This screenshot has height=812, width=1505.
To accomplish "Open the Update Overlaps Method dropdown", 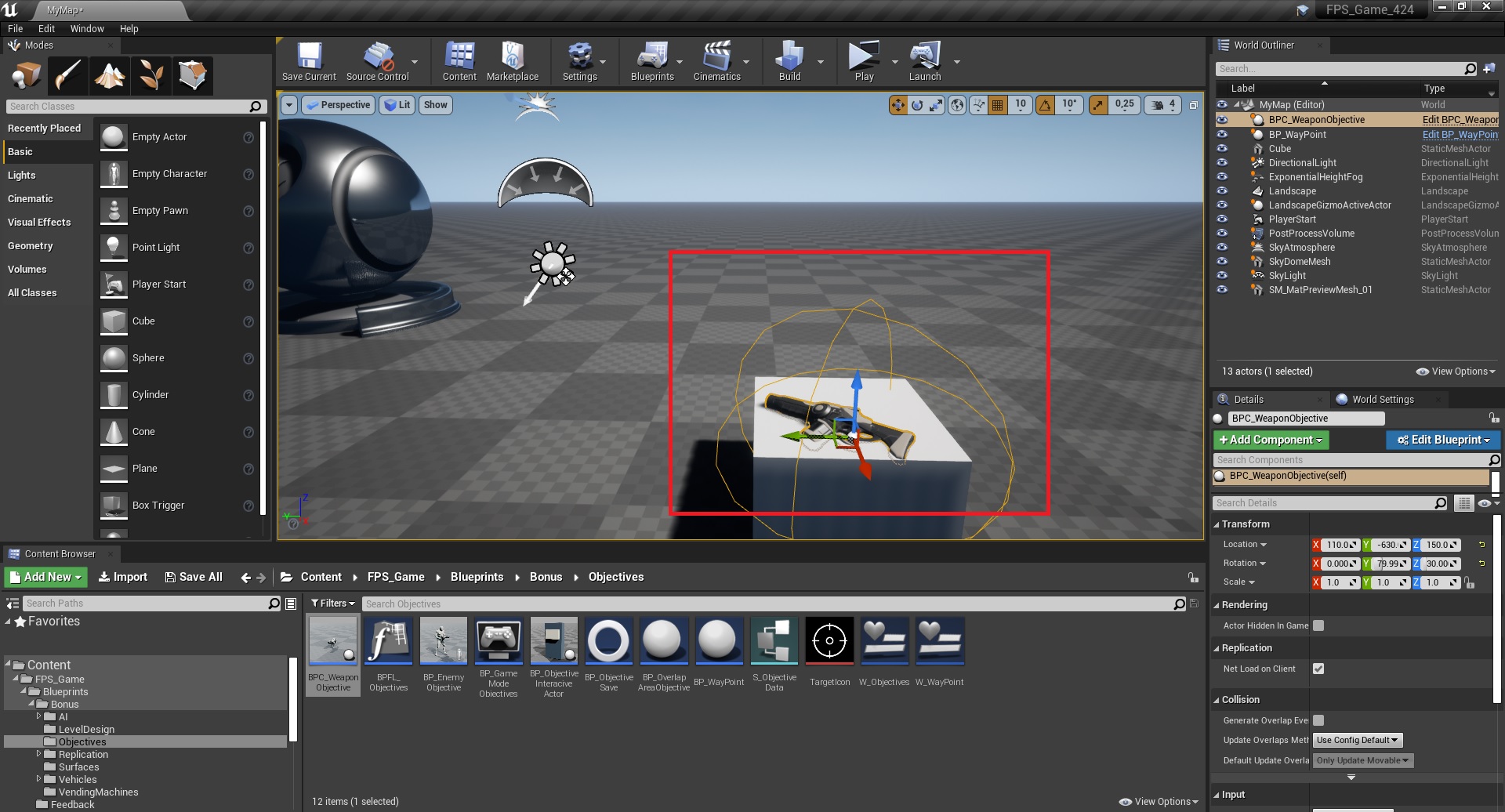I will pos(1357,740).
